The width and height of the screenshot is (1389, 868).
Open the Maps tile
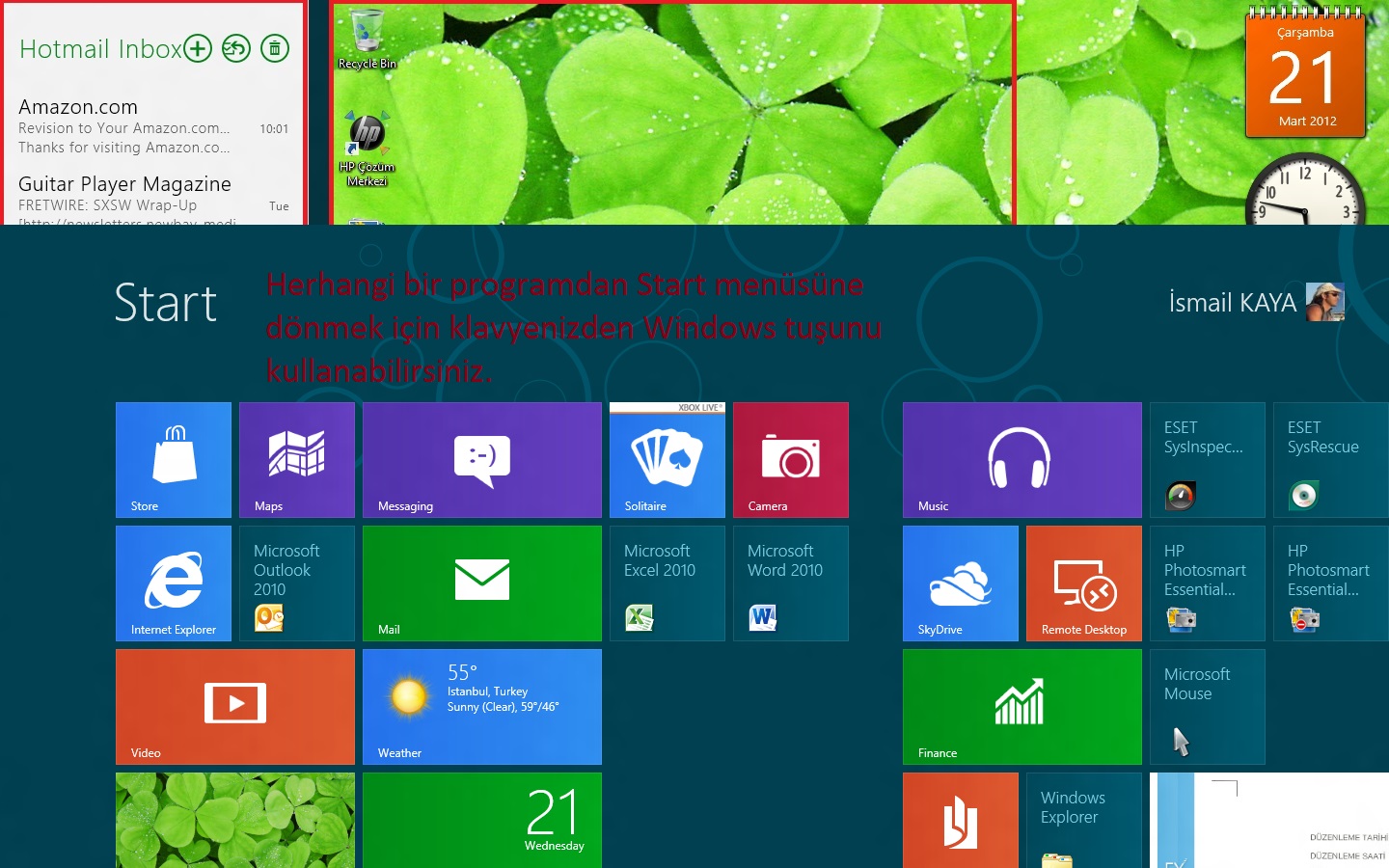tap(297, 460)
